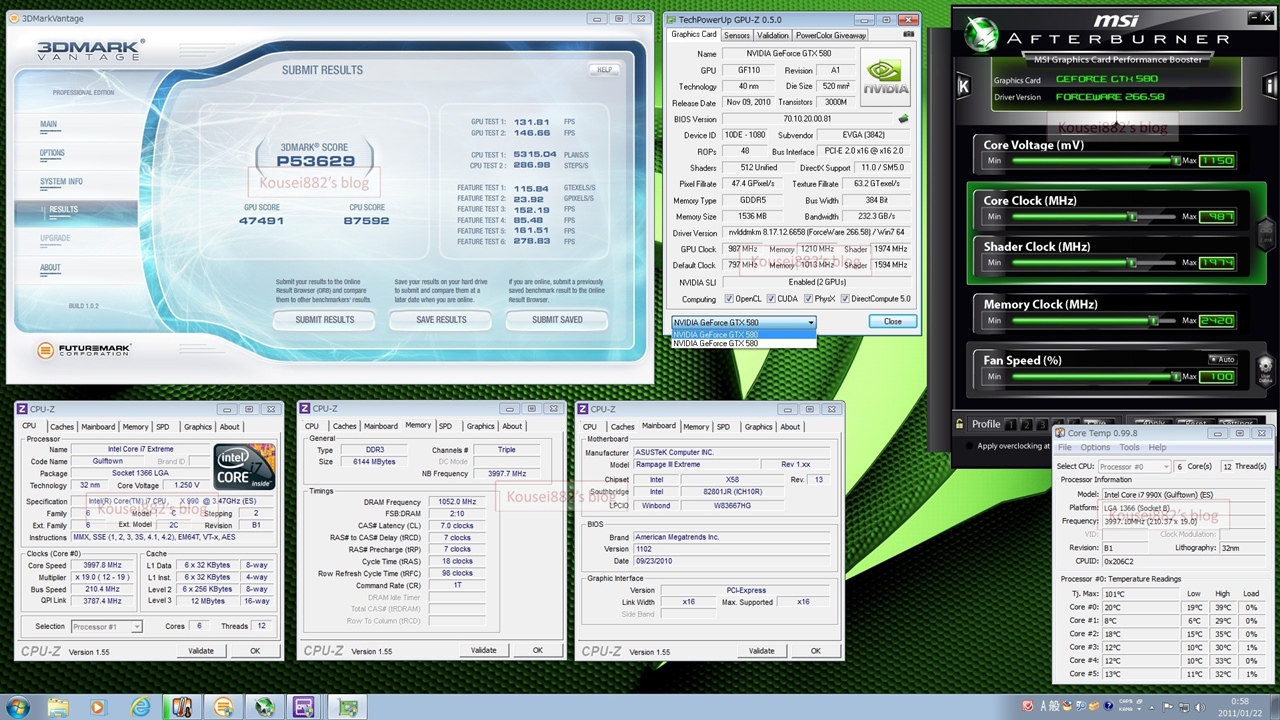
Task: Open Afterburner Kombustor K button
Action: click(x=964, y=87)
